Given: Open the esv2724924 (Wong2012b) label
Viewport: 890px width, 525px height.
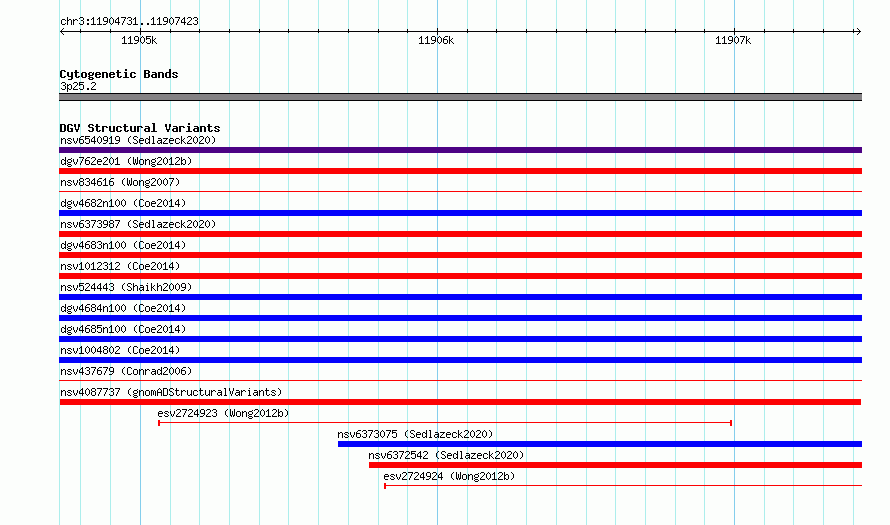Looking at the screenshot, I should coord(449,476).
